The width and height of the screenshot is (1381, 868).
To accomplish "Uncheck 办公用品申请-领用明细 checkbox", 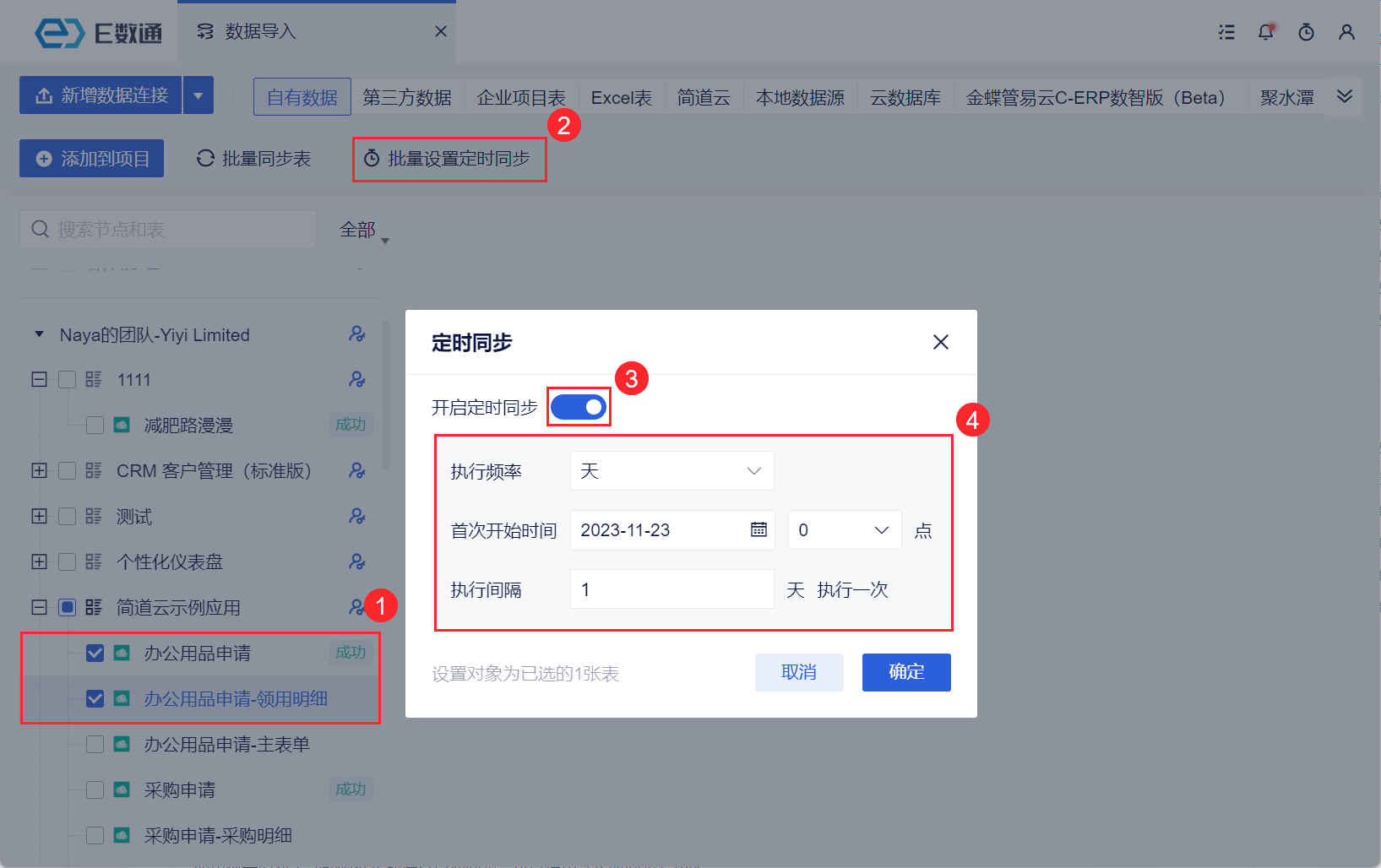I will click(x=95, y=698).
